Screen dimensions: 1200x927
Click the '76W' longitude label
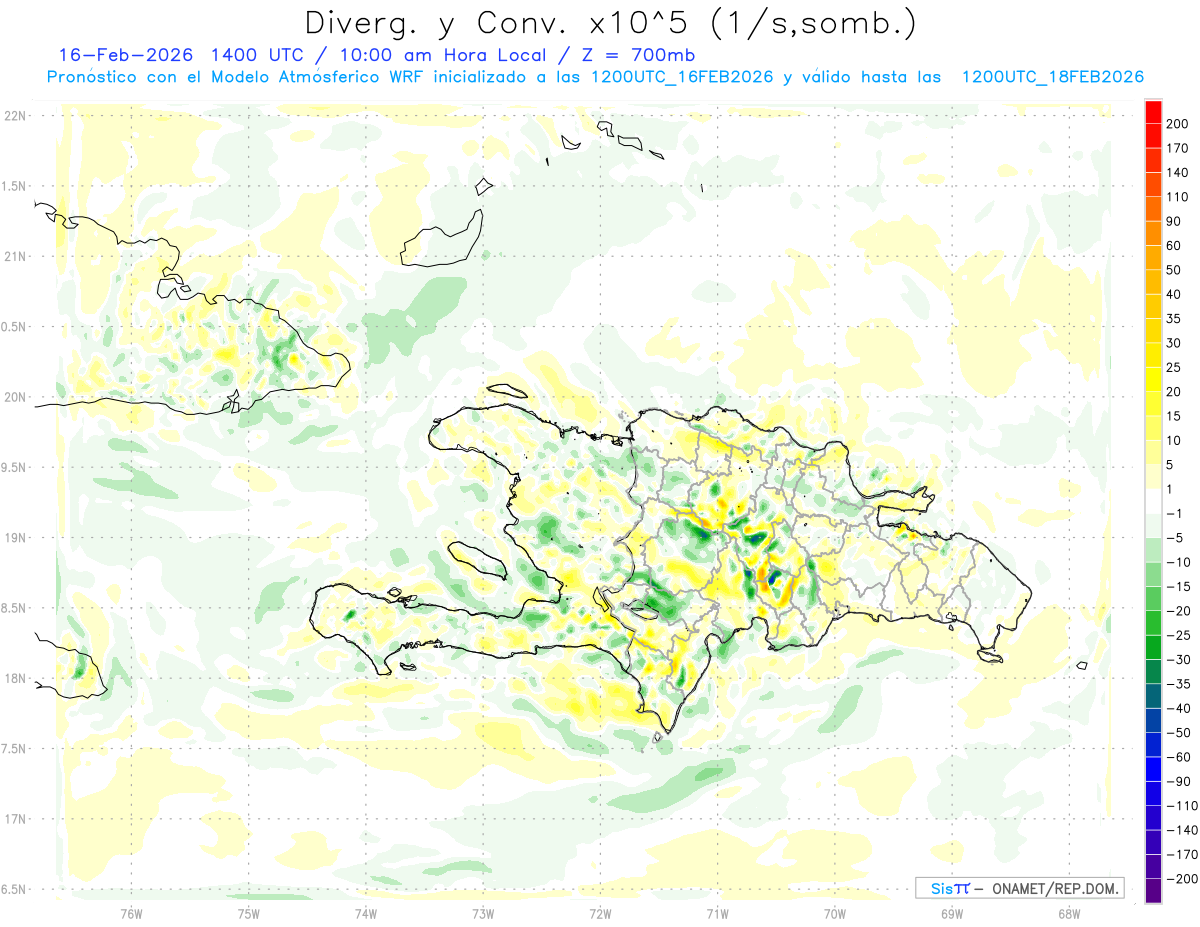[x=131, y=912]
